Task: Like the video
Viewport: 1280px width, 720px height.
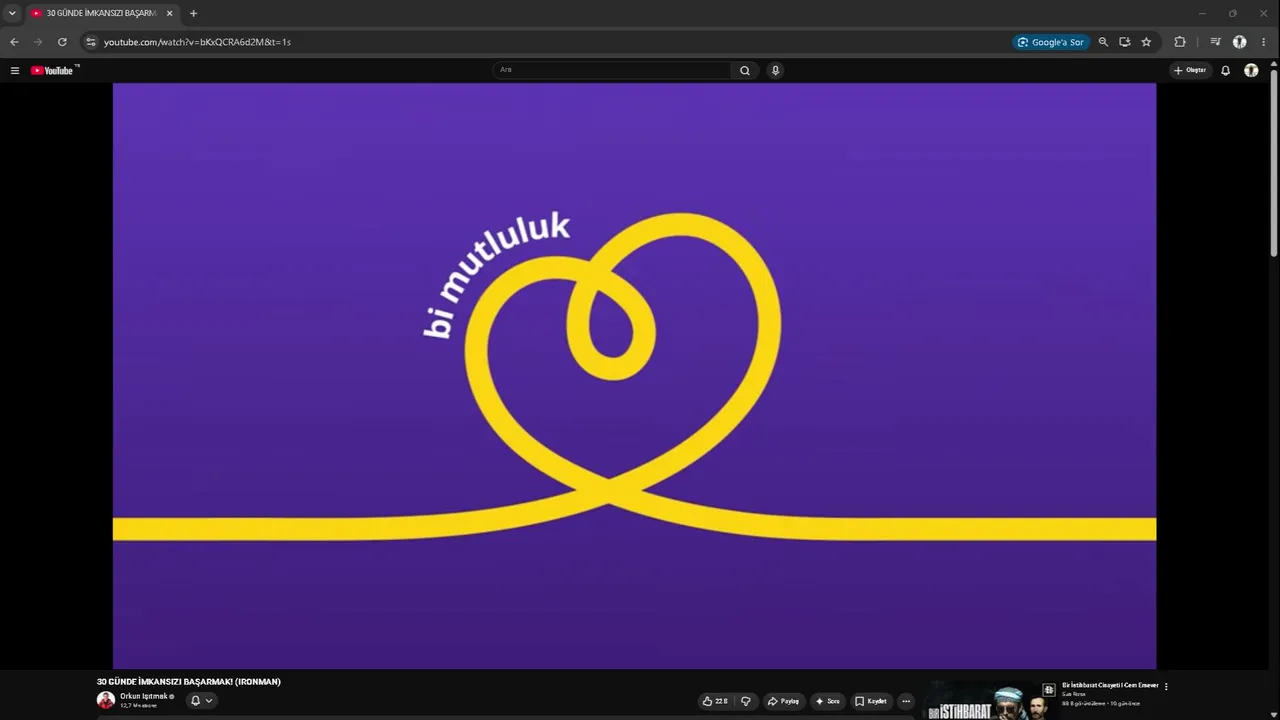Action: coord(715,701)
